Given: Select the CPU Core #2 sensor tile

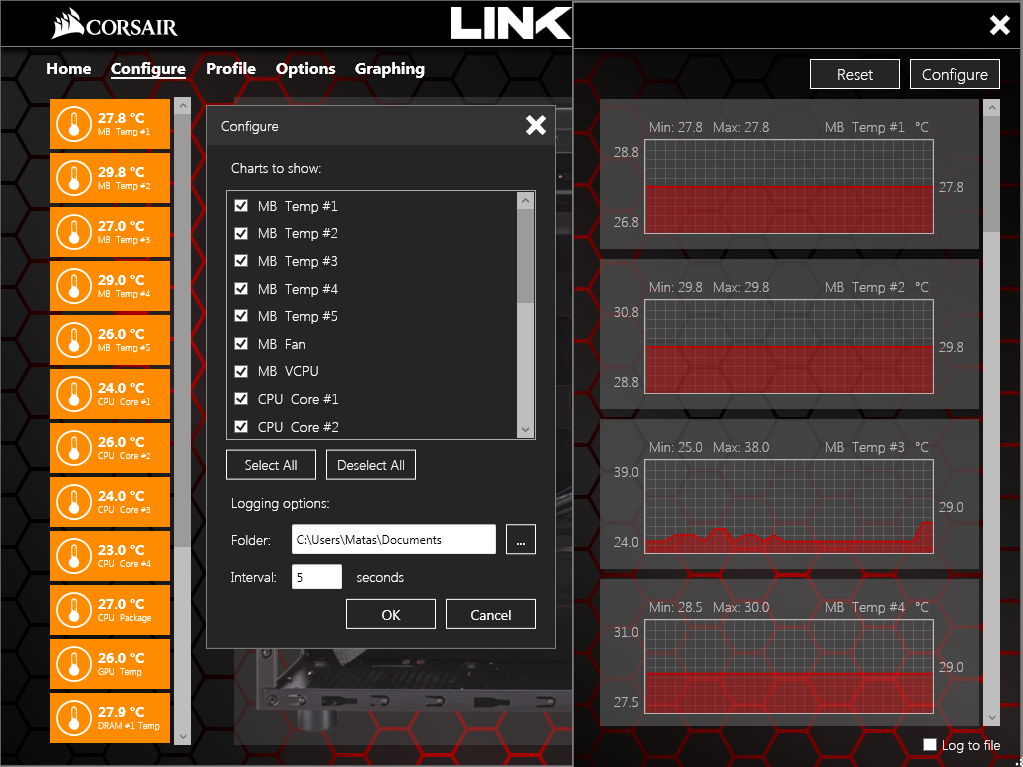Looking at the screenshot, I should click(x=110, y=449).
